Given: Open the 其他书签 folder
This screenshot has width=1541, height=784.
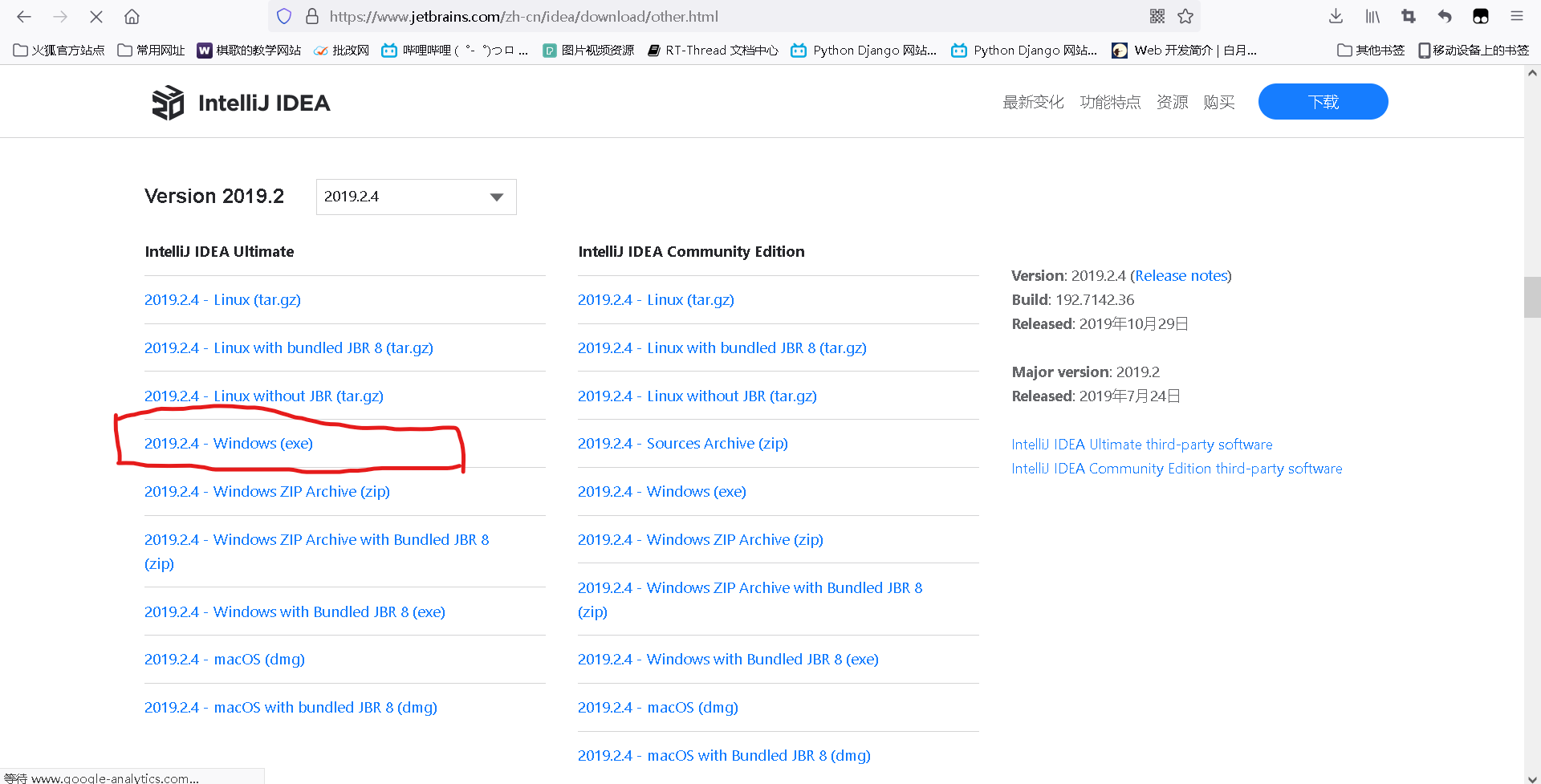Looking at the screenshot, I should [1371, 50].
